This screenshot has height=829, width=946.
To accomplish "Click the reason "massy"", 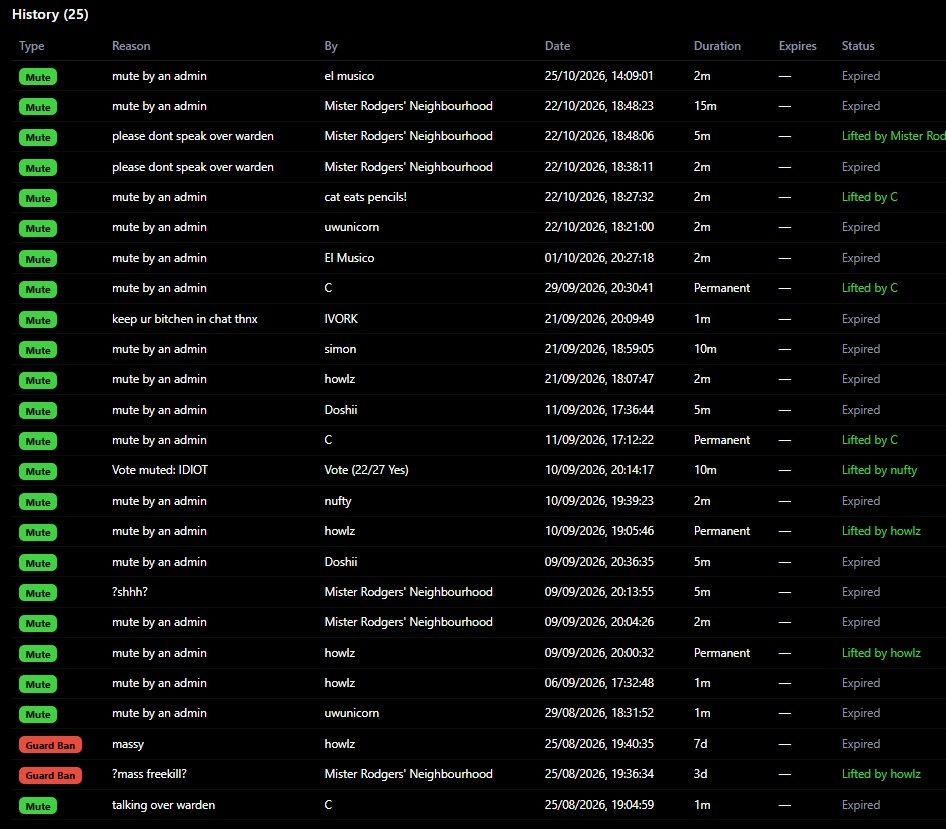I will [128, 745].
